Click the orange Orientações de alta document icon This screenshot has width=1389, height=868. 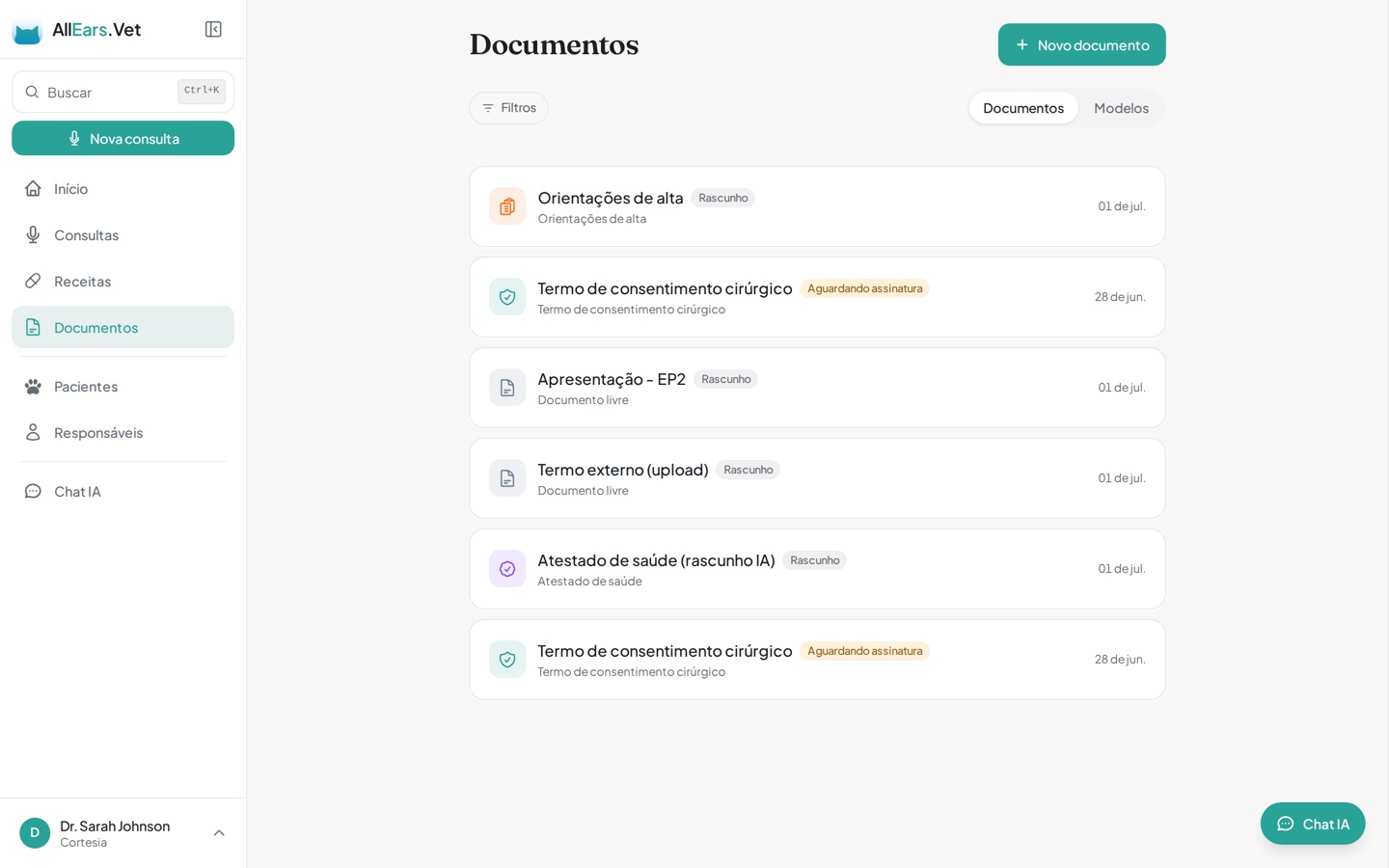click(507, 206)
